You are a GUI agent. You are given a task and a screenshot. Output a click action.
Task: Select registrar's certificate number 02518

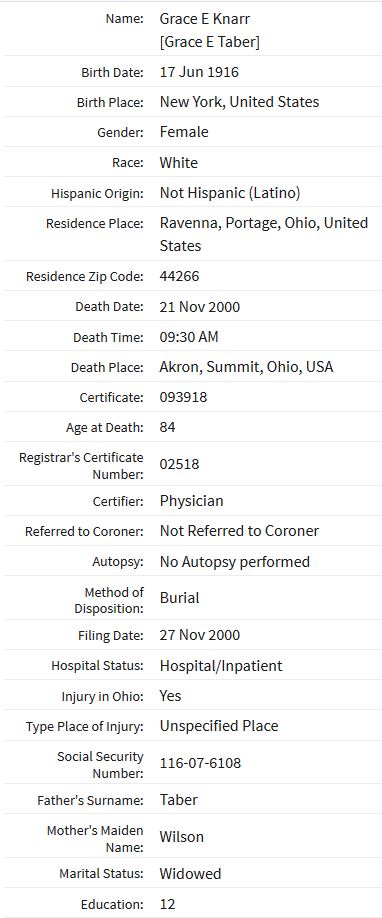[x=179, y=464]
